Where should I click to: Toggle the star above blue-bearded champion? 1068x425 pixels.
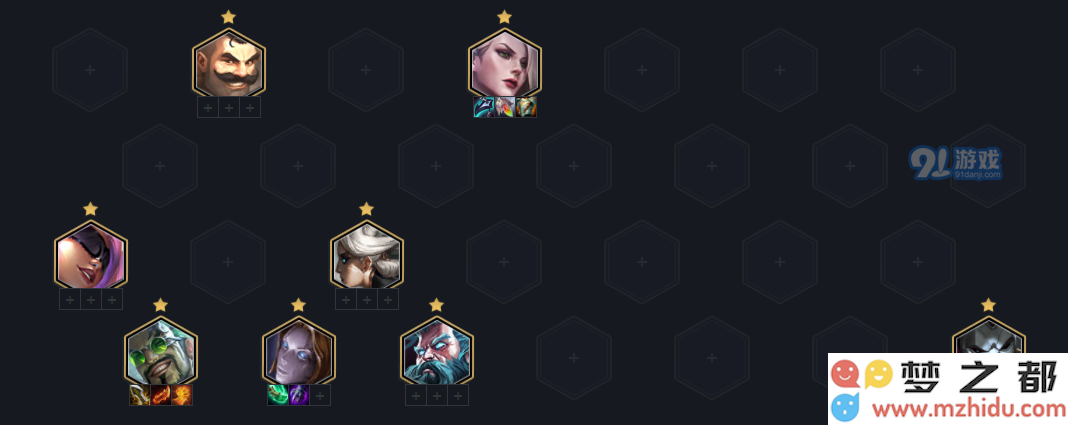click(437, 304)
